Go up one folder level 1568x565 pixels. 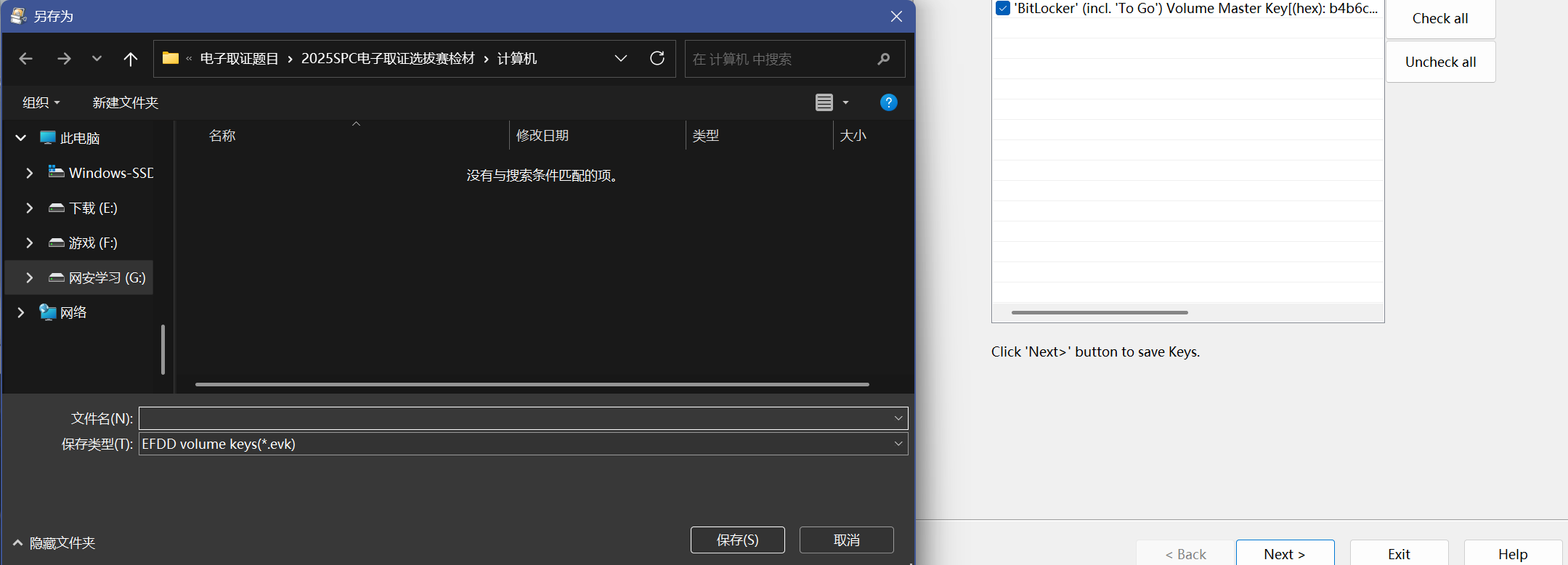point(131,59)
